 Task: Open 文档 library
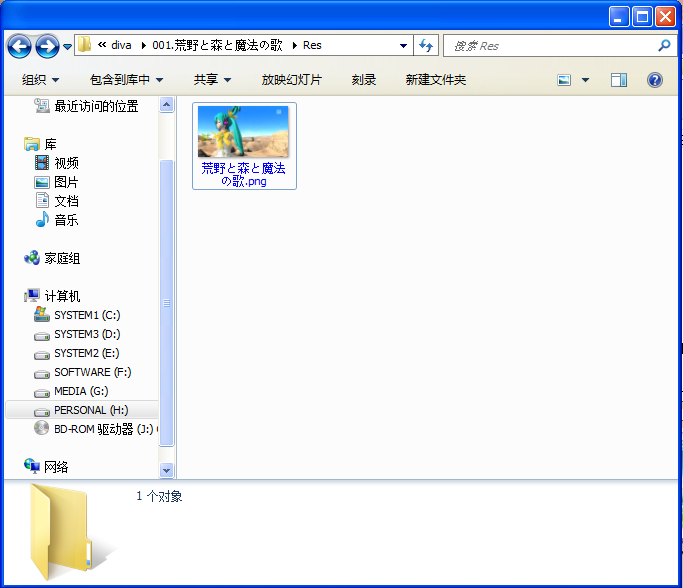click(x=66, y=201)
